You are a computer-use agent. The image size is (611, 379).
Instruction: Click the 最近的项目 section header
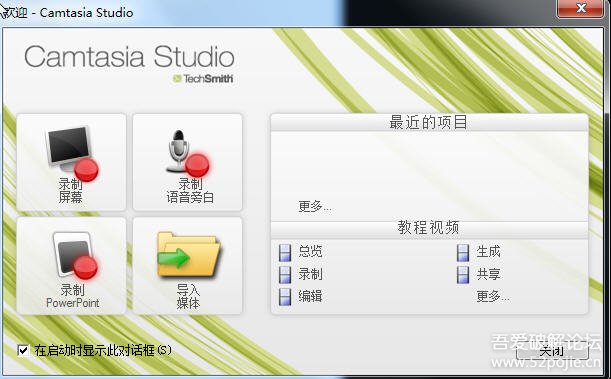coord(429,122)
